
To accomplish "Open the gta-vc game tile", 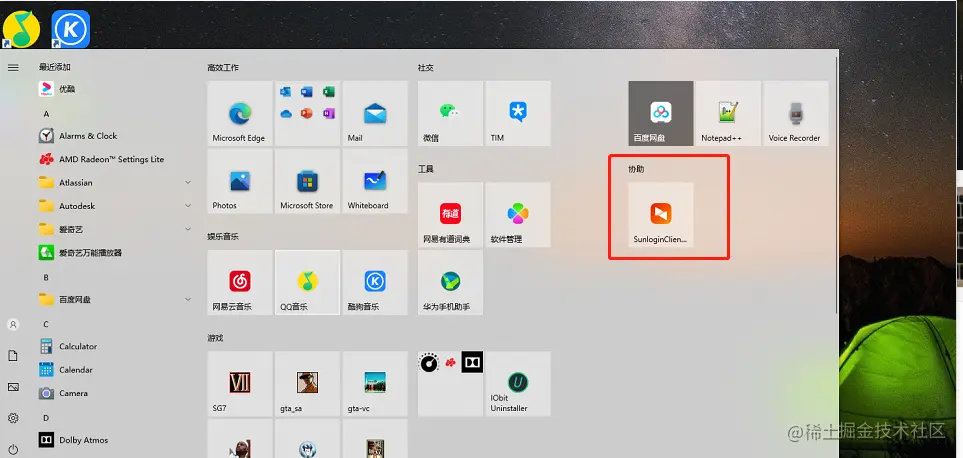I will (375, 384).
